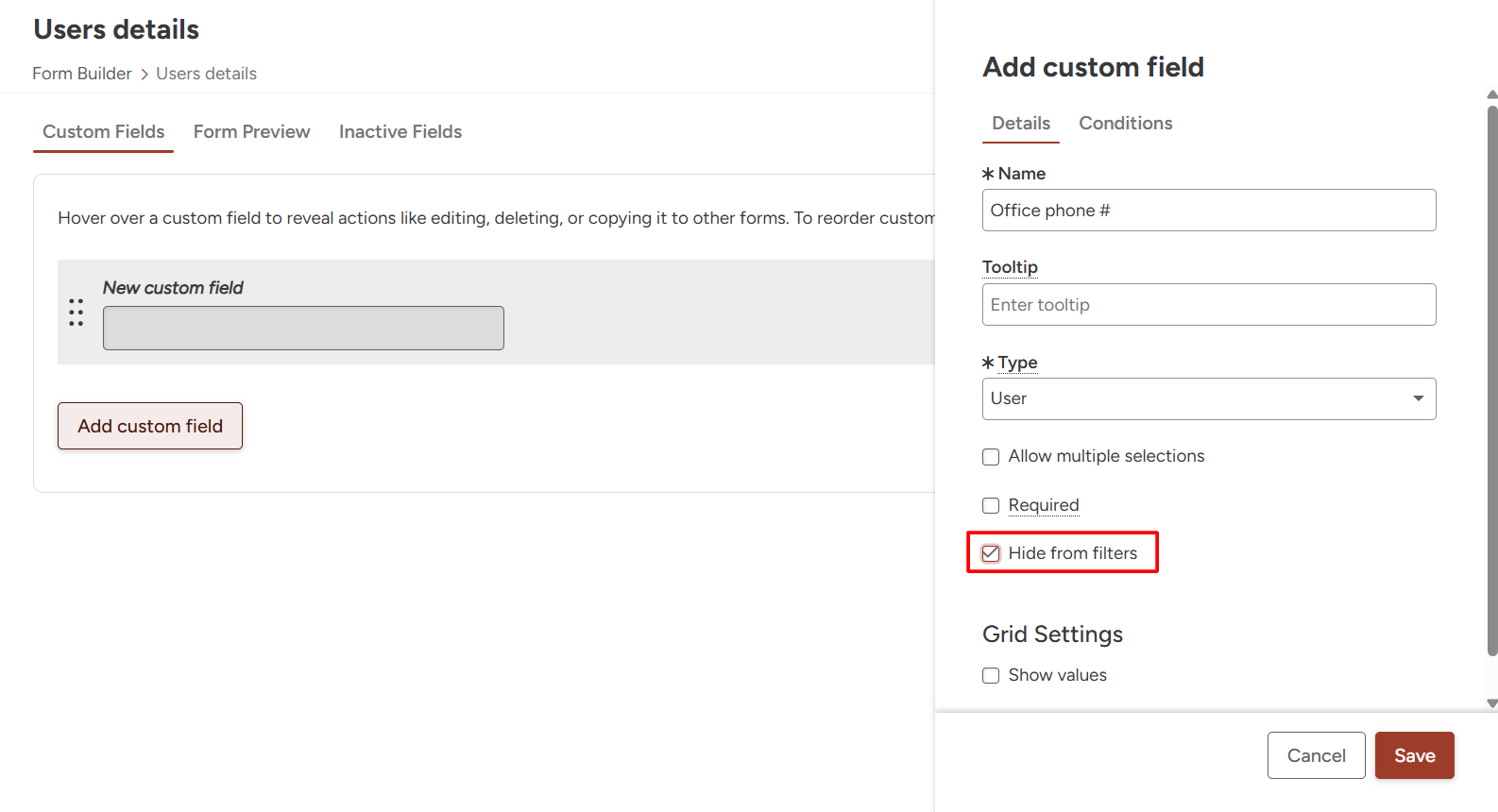Viewport: 1498px width, 812px height.
Task: Navigate to Form Builder breadcrumb link
Action: tap(82, 74)
